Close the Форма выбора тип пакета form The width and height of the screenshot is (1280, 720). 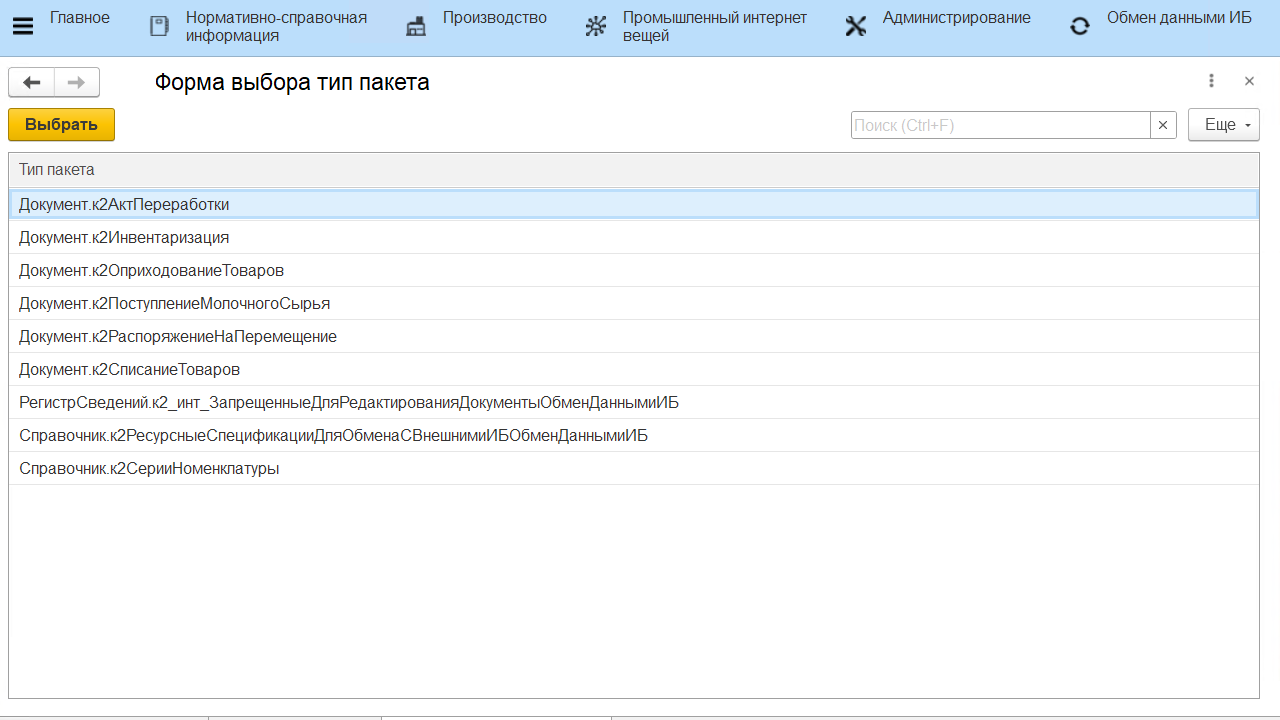coord(1249,81)
